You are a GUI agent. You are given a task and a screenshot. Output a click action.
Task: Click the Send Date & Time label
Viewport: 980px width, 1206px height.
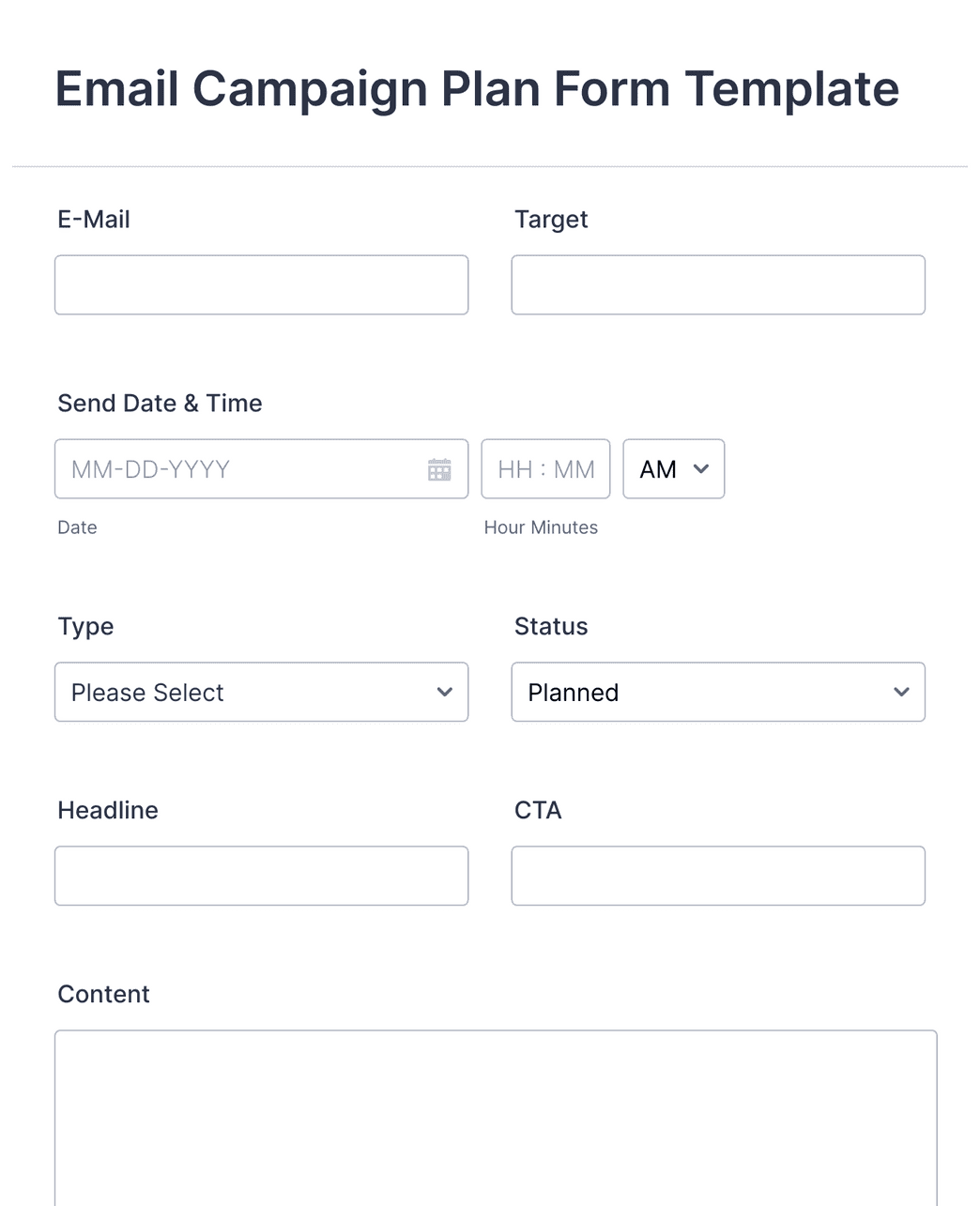(x=160, y=403)
